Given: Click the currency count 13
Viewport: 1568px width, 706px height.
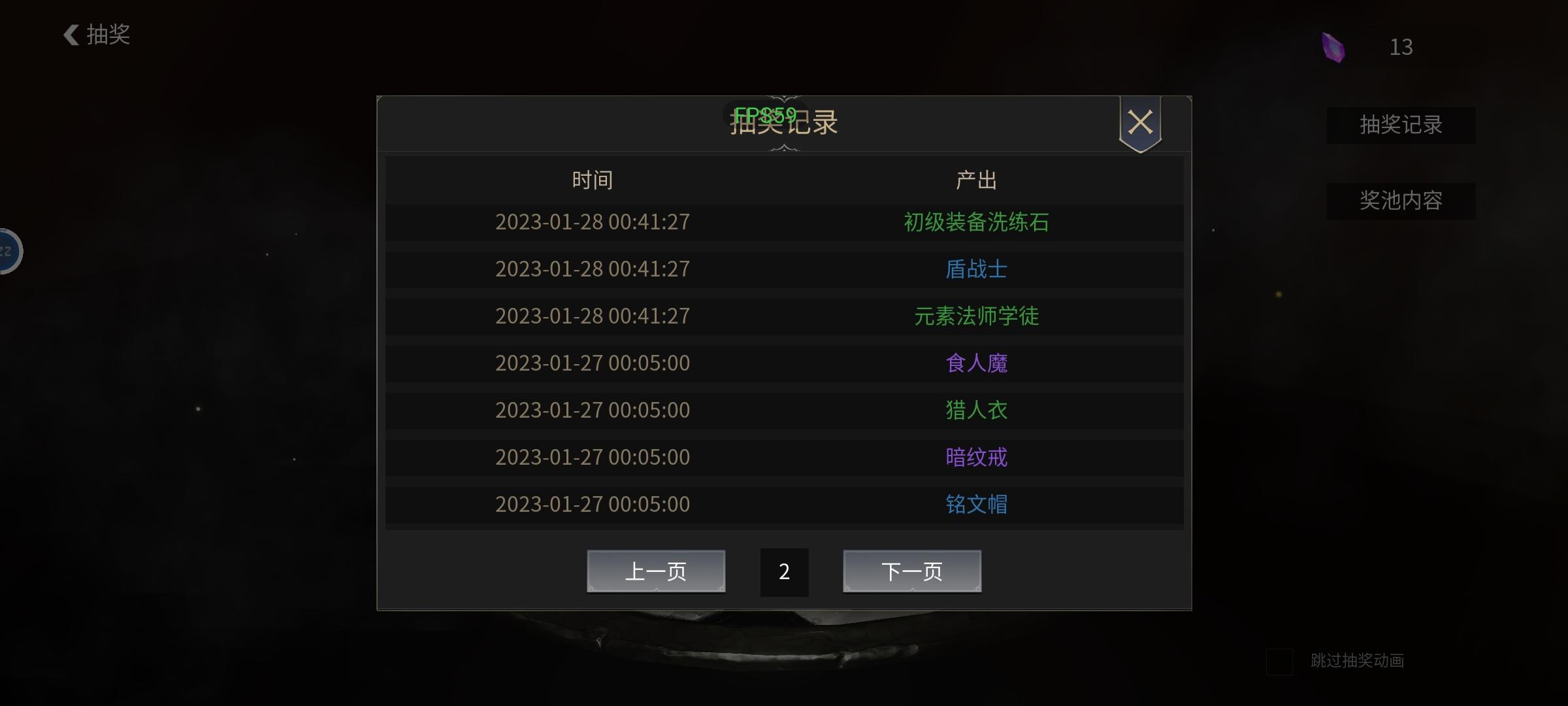Looking at the screenshot, I should tap(1401, 47).
